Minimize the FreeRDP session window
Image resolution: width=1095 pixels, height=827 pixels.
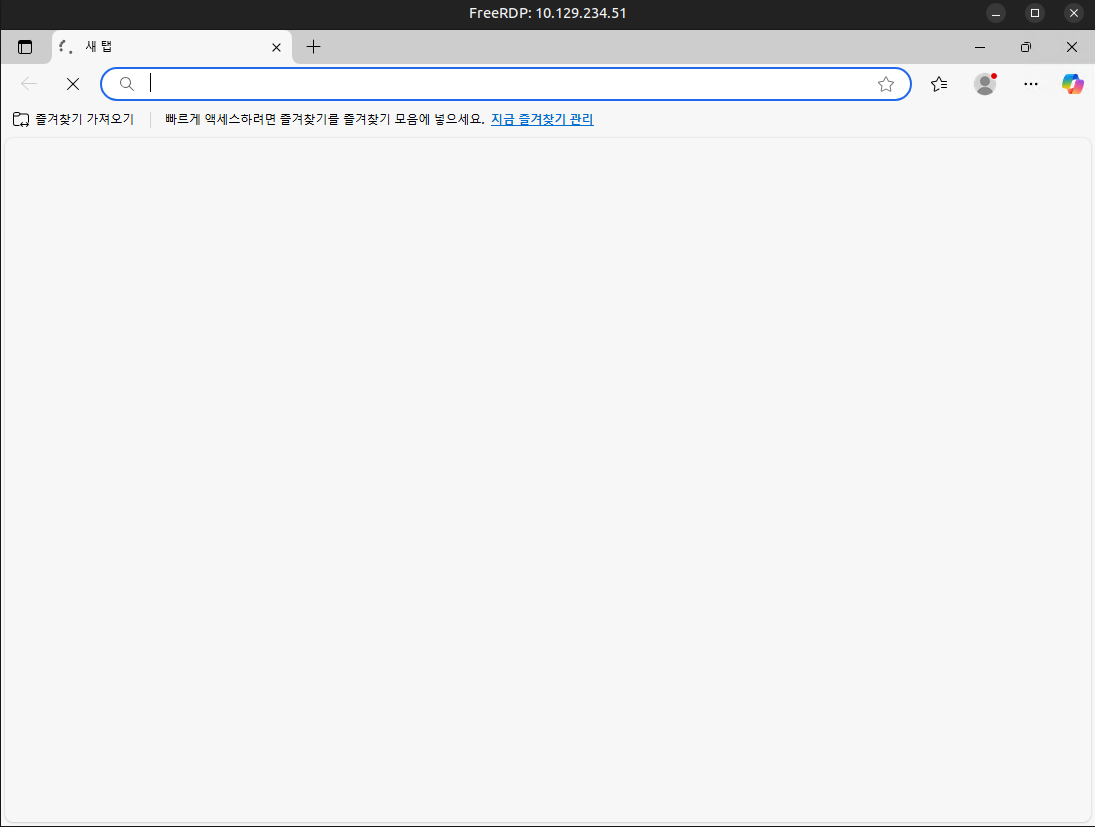coord(996,13)
